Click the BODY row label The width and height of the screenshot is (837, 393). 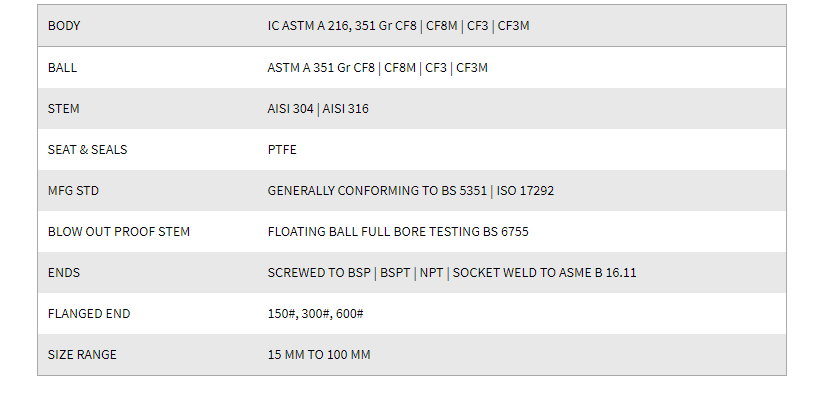point(64,26)
